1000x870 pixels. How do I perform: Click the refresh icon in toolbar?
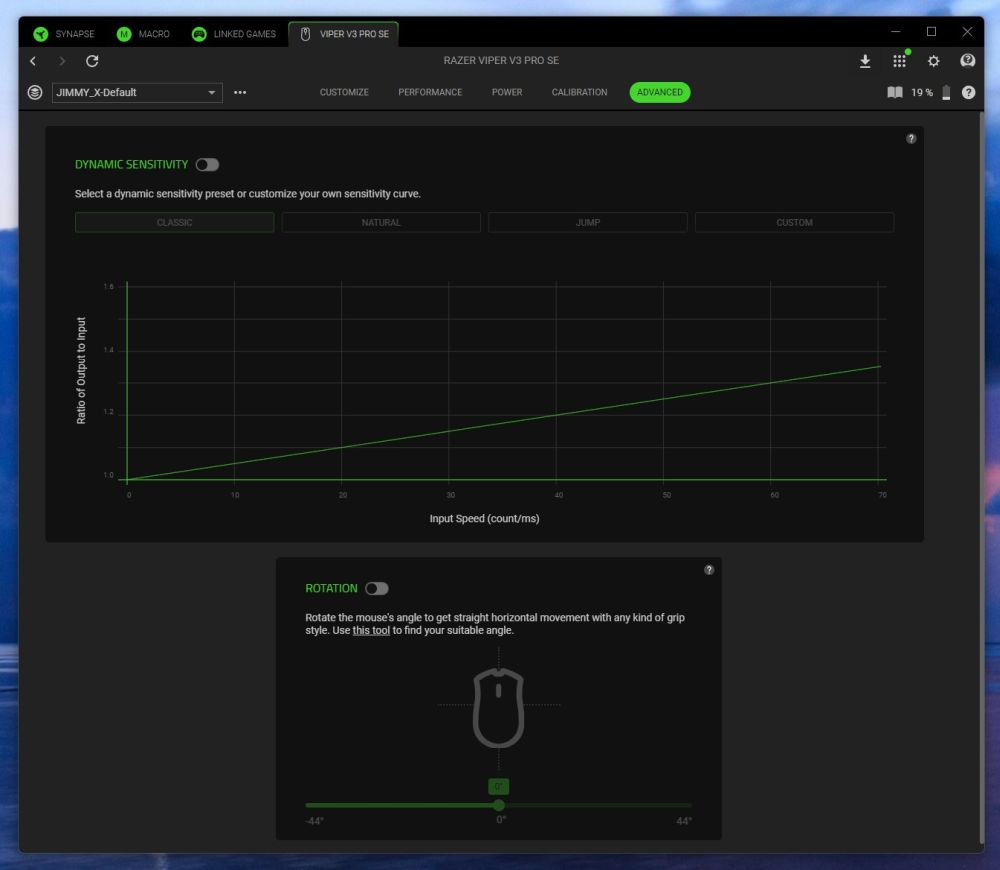click(x=92, y=61)
